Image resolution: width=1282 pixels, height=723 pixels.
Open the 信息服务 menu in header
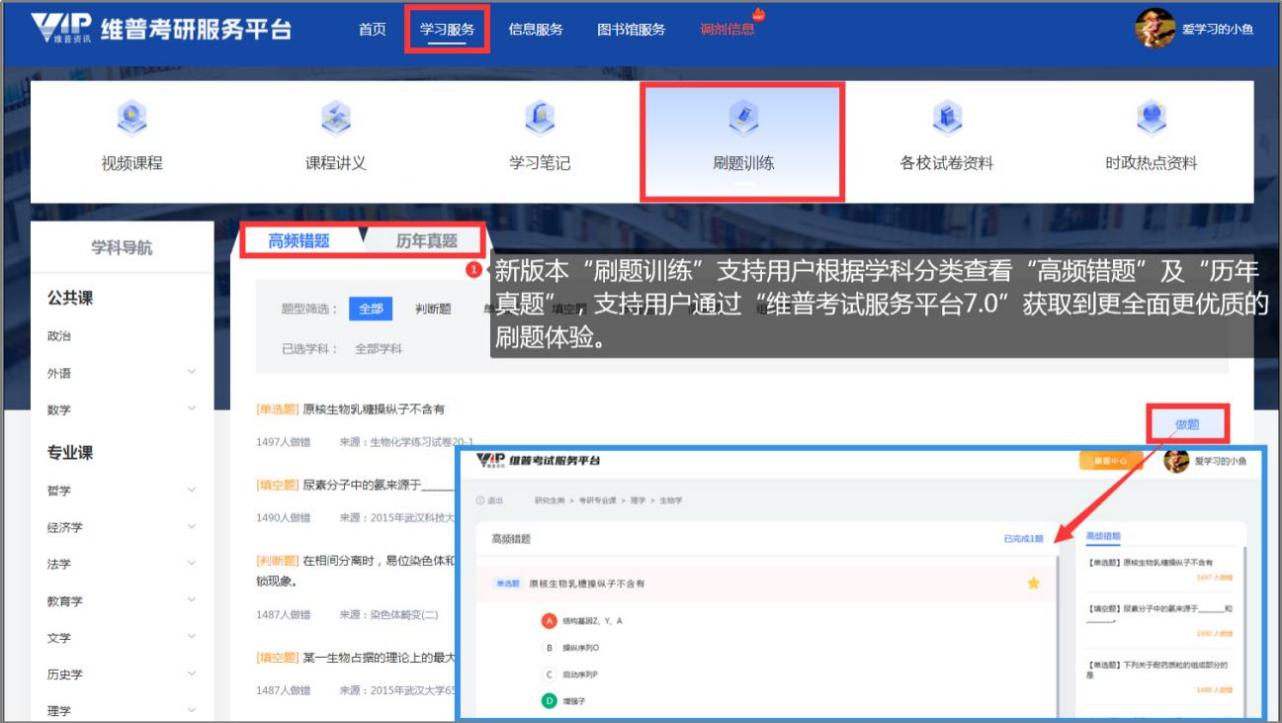[535, 30]
